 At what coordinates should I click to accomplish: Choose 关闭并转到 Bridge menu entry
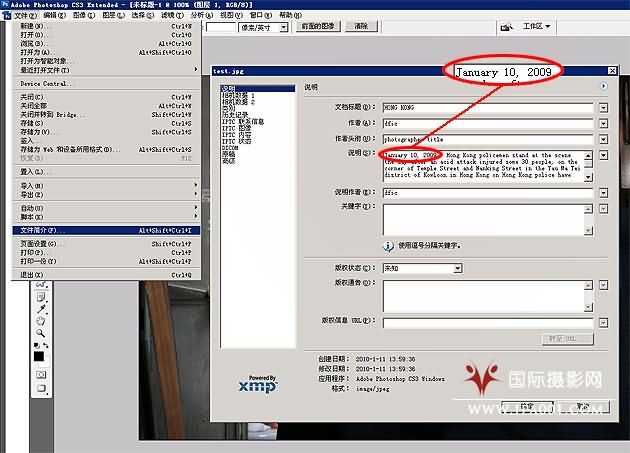pyautogui.click(x=106, y=115)
